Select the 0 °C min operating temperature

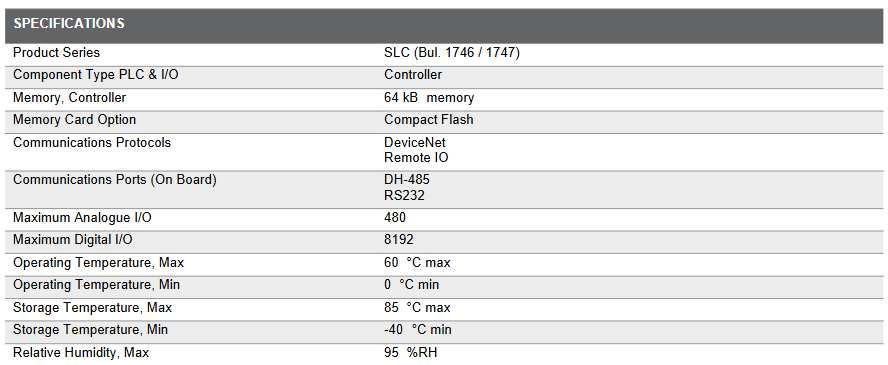click(412, 285)
